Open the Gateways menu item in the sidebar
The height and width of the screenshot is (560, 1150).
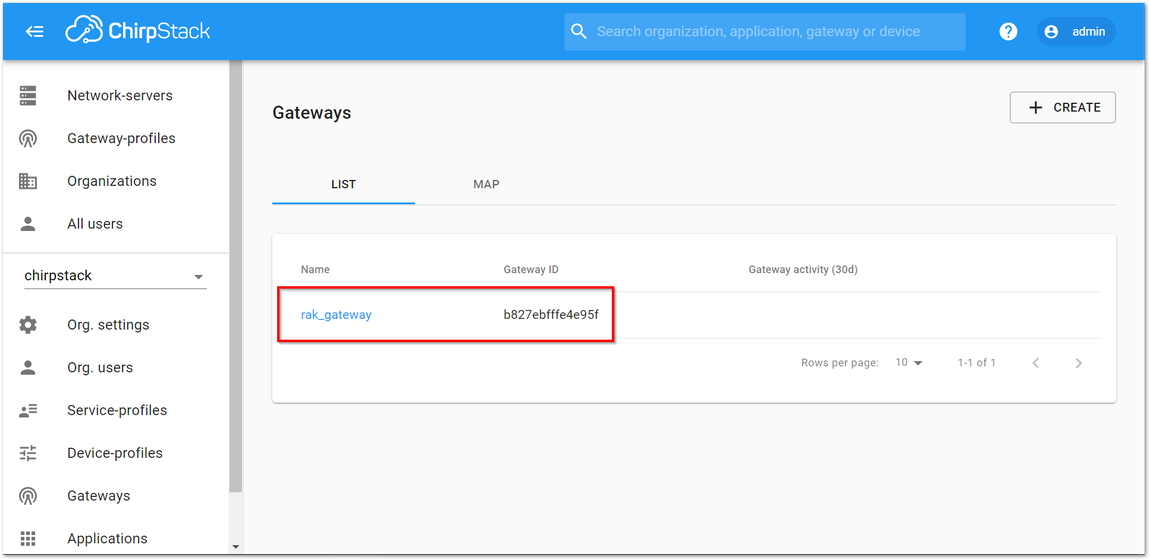tap(116, 496)
